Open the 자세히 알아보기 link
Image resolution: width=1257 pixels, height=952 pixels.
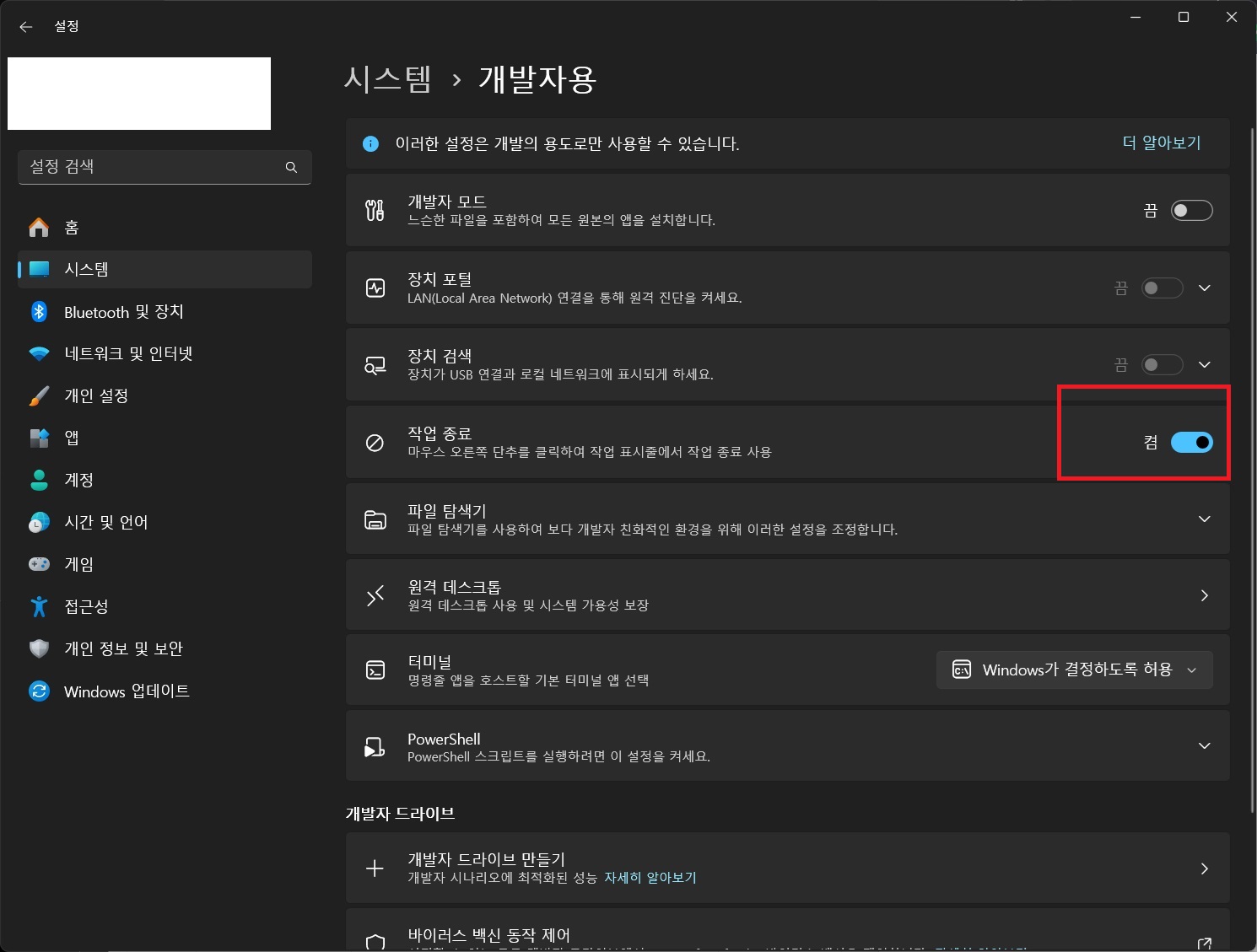[650, 878]
